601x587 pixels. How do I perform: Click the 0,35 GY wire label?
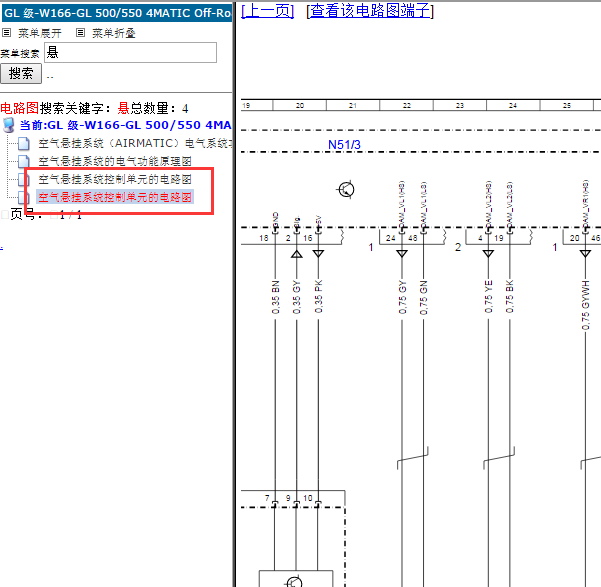tap(297, 297)
